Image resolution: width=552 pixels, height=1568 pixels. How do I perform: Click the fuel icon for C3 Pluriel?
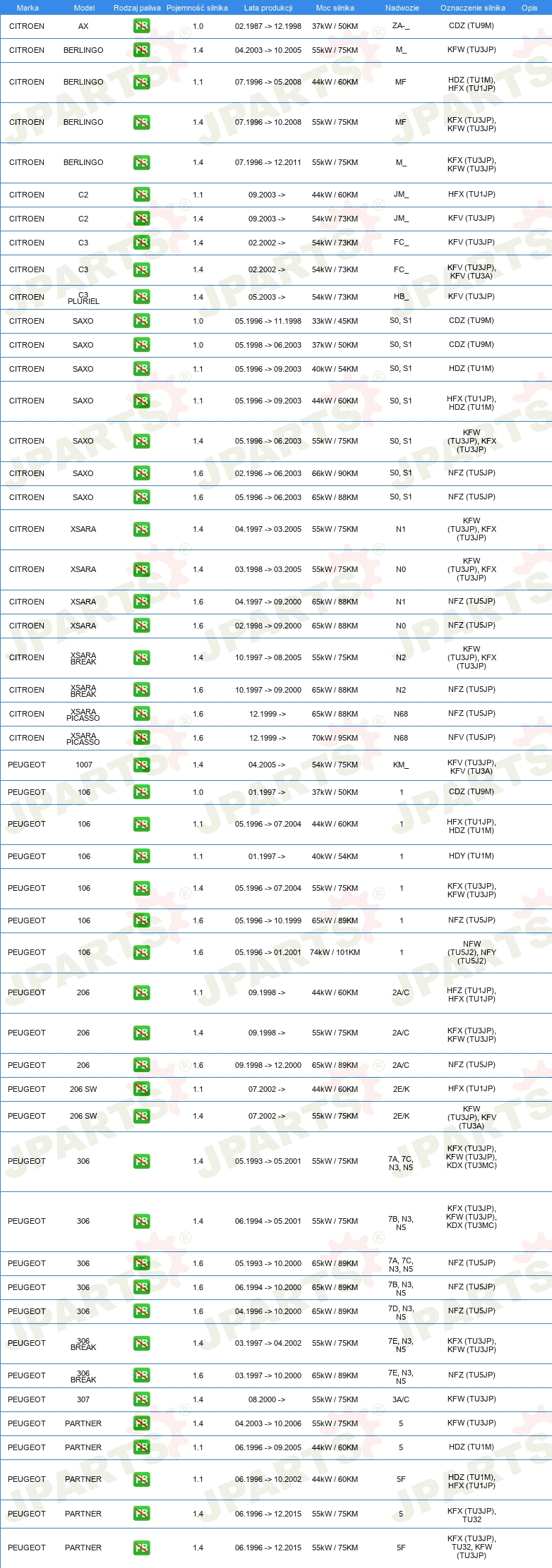(141, 297)
